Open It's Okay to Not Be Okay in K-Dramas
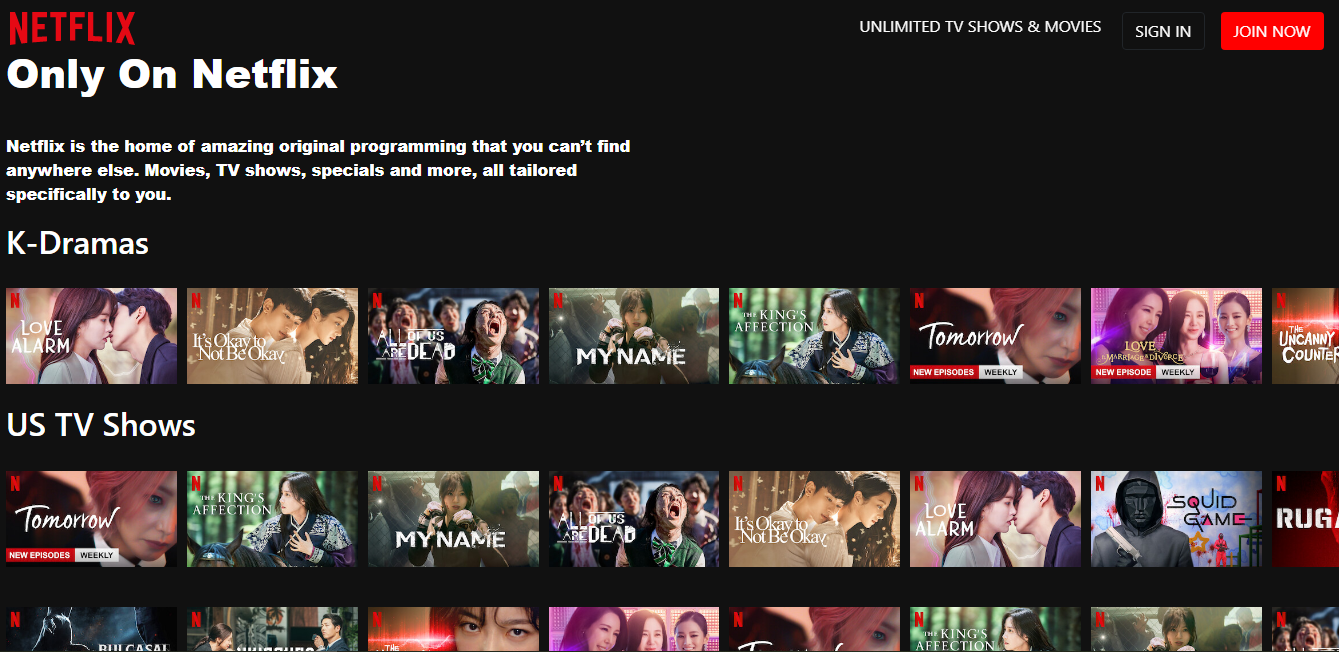Image resolution: width=1339 pixels, height=652 pixels. (x=272, y=336)
